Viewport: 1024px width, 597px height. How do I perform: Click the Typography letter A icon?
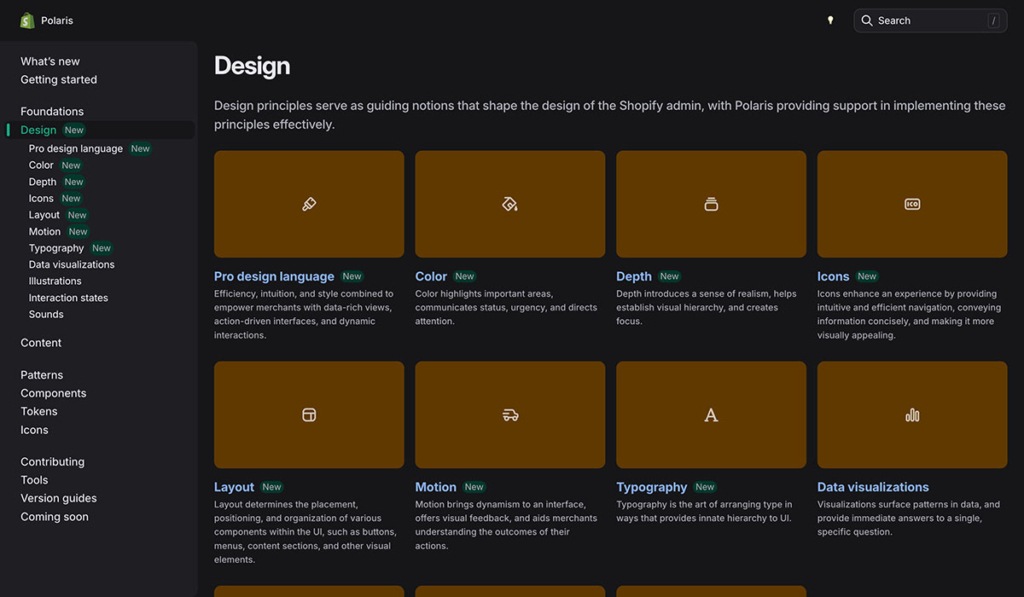click(711, 414)
